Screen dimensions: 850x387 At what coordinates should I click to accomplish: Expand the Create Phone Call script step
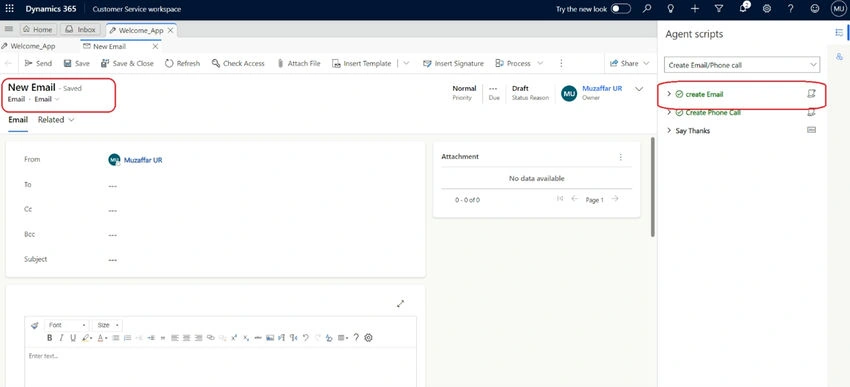point(669,112)
